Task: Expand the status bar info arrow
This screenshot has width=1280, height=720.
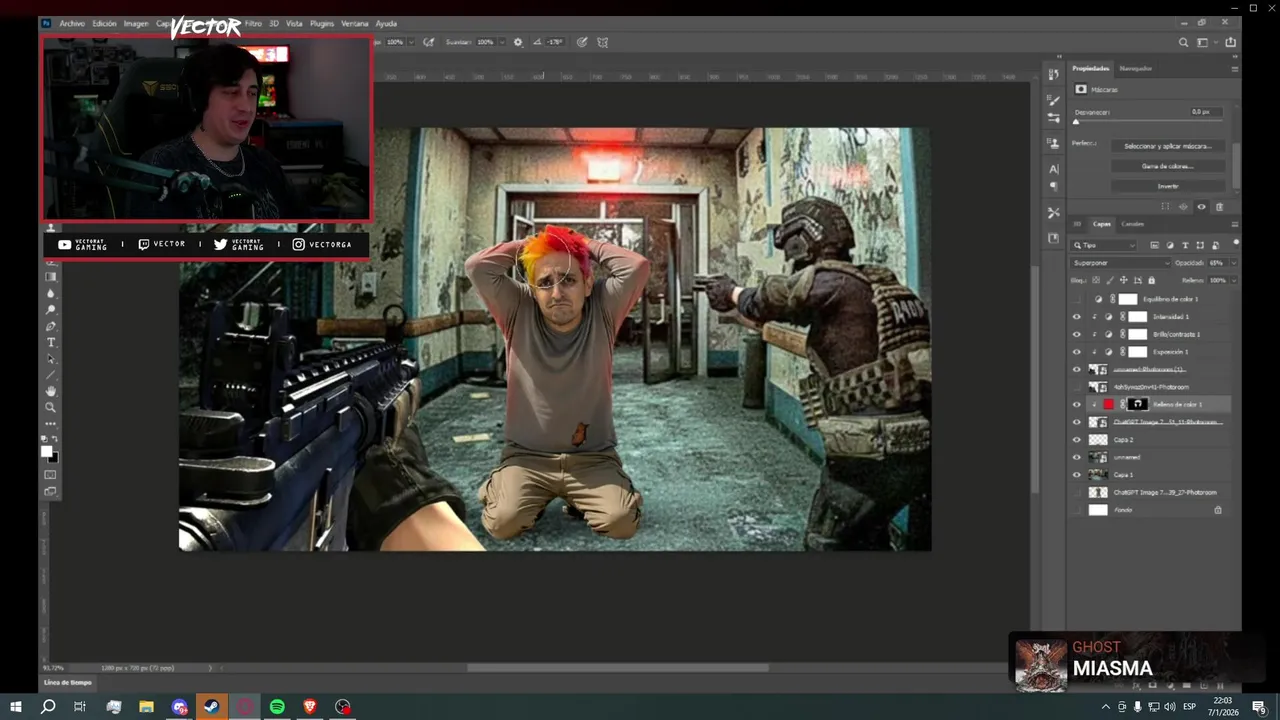Action: point(210,668)
